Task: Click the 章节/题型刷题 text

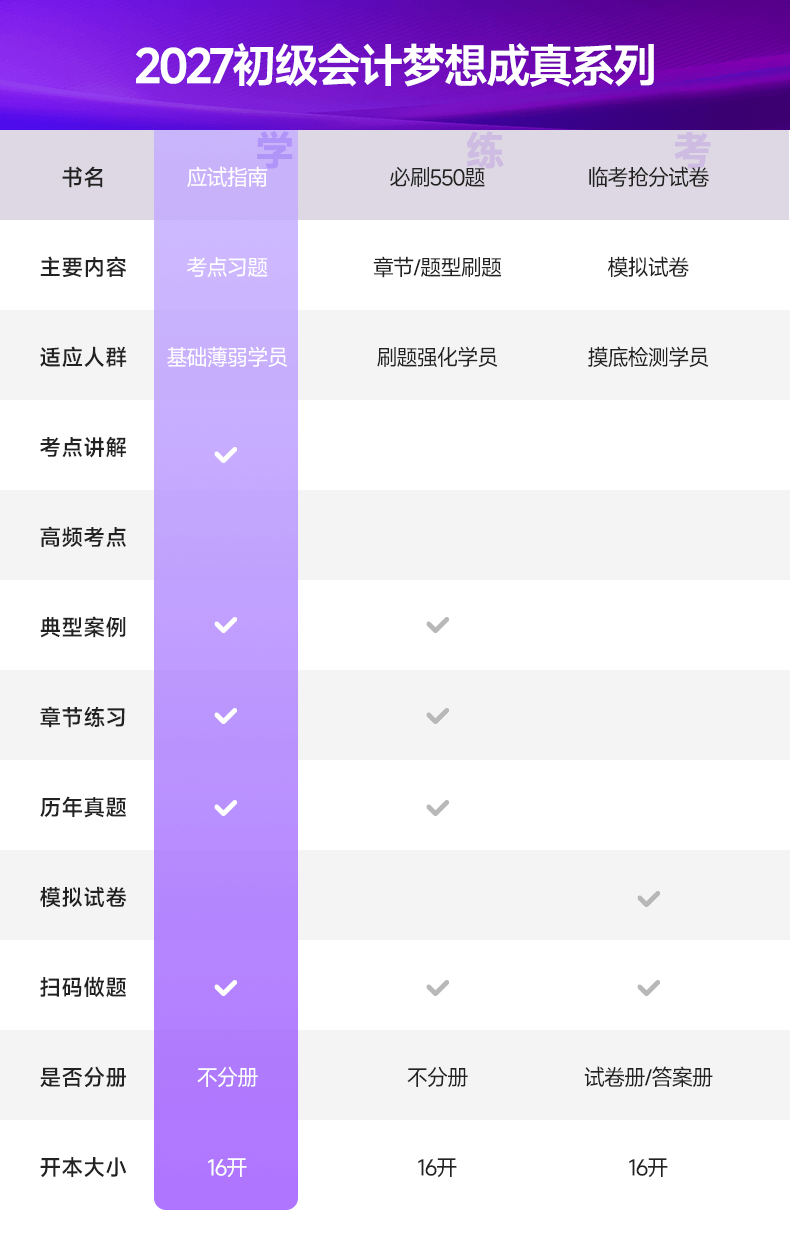Action: tap(437, 267)
